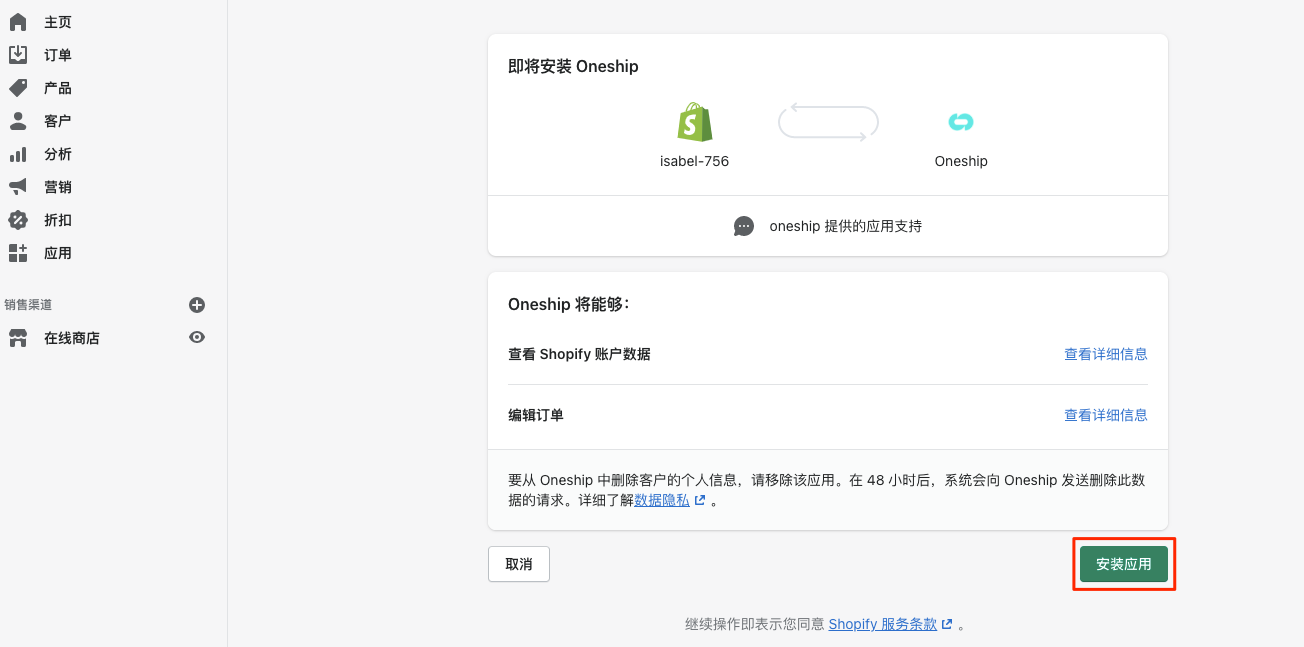Click 编辑订单 permission text
Viewport: 1304px width, 647px height.
pyautogui.click(x=536, y=415)
